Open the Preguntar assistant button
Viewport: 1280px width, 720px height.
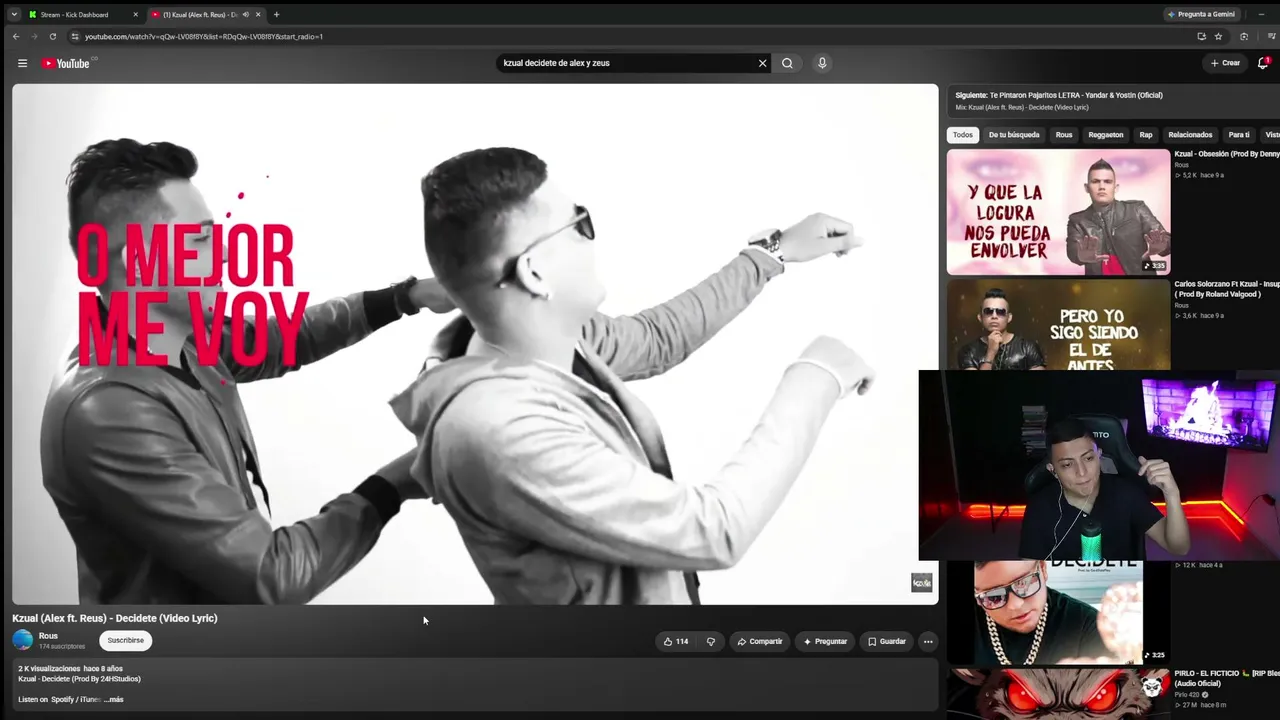(x=825, y=641)
